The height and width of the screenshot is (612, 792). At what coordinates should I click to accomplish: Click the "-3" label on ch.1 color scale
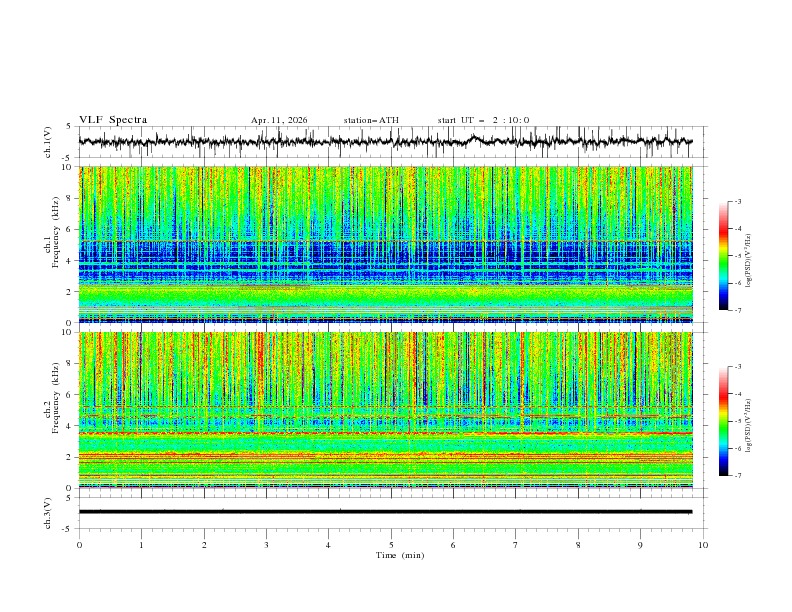[x=738, y=201]
